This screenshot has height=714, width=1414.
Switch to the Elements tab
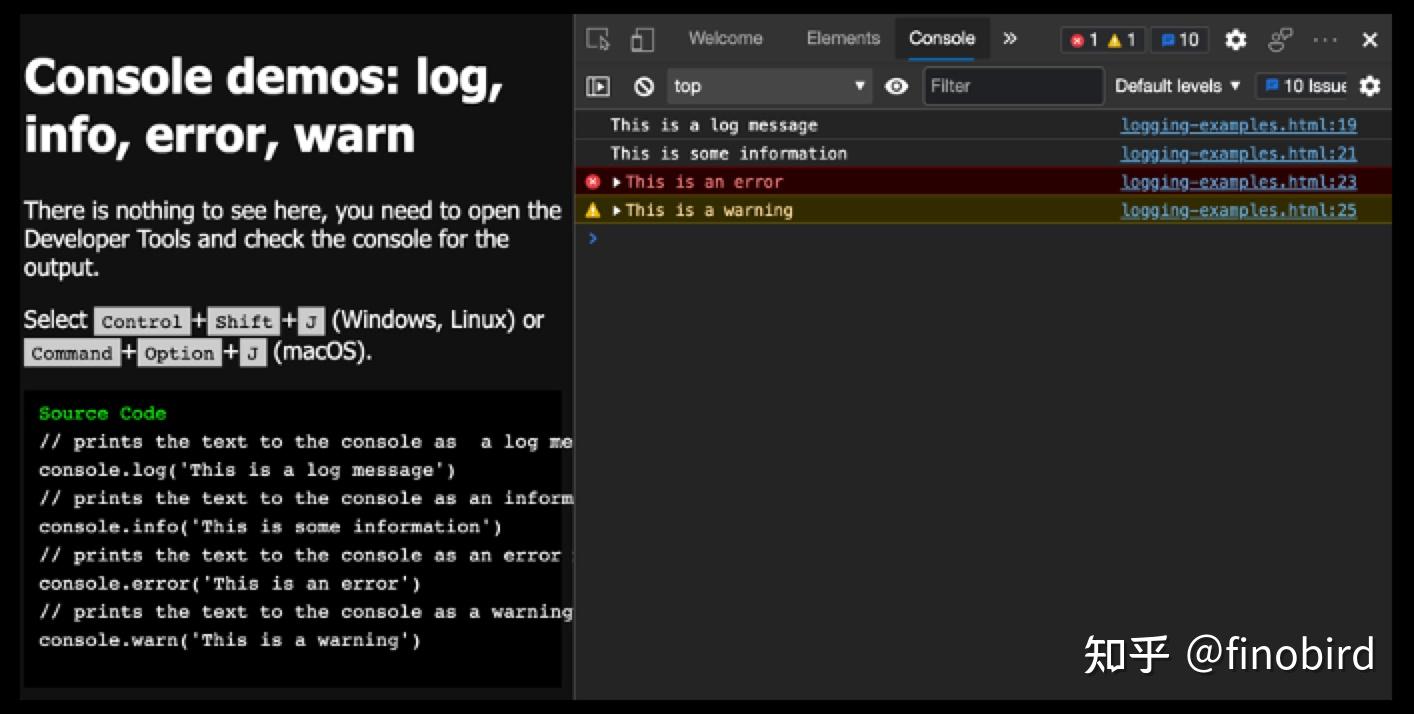coord(843,39)
